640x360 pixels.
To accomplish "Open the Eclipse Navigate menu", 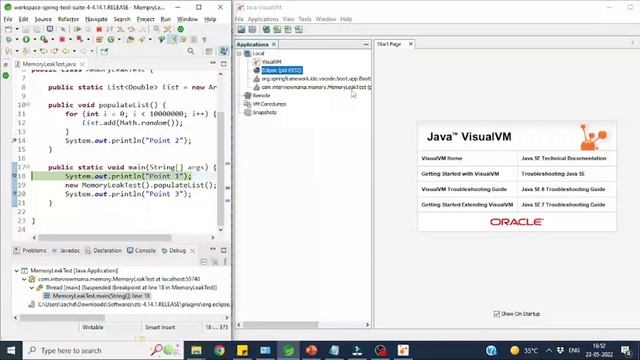I will 96,19.
